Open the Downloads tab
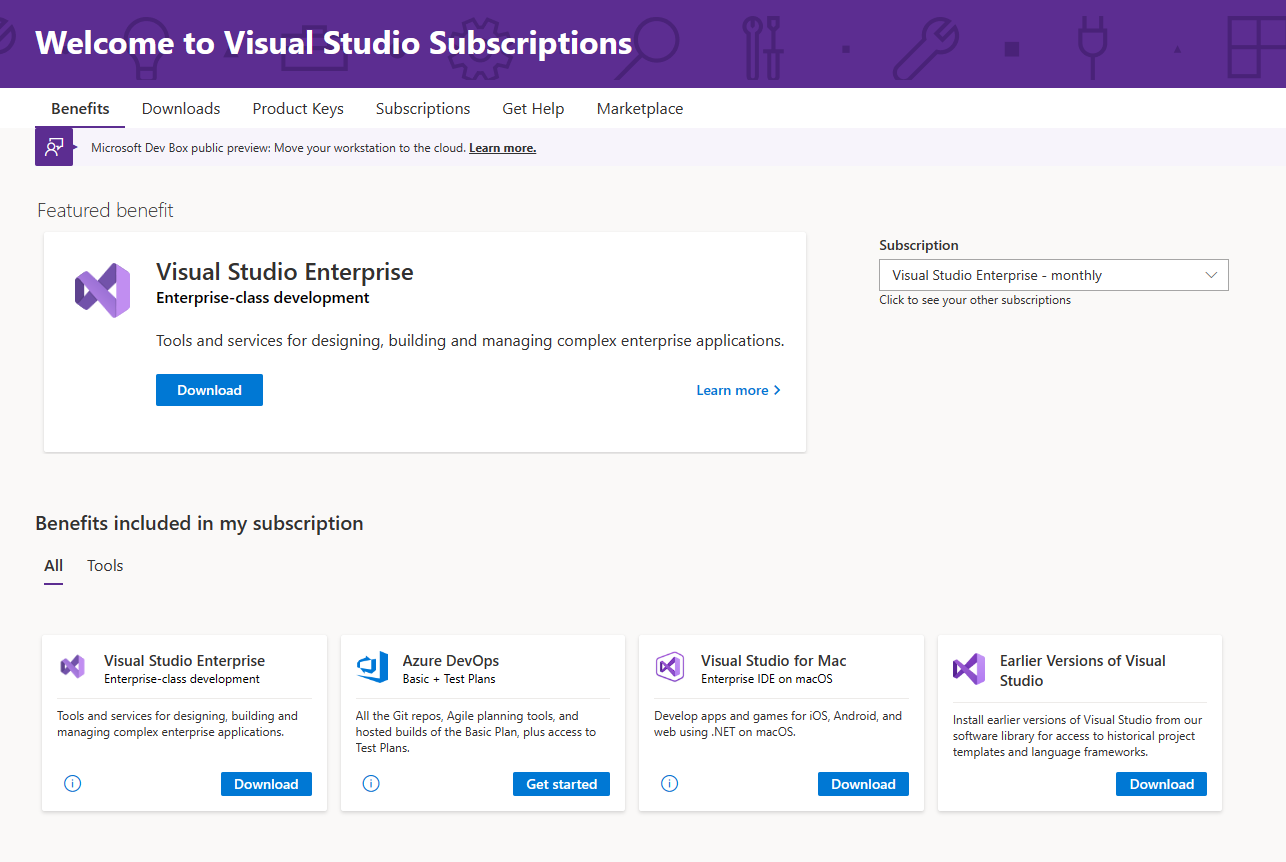Screen dimensions: 1286x862 point(181,109)
